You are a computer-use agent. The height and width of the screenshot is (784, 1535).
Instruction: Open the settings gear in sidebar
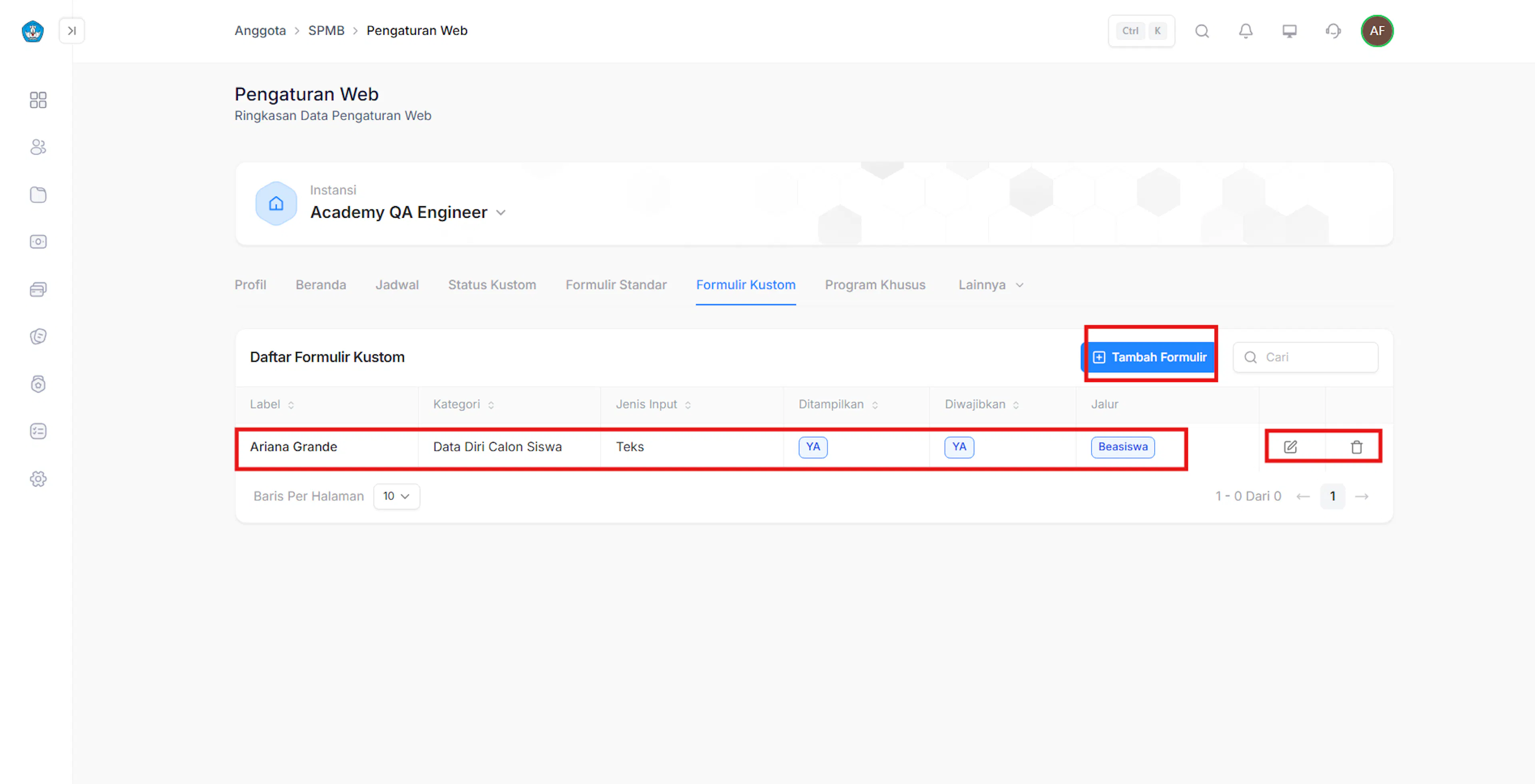(38, 479)
